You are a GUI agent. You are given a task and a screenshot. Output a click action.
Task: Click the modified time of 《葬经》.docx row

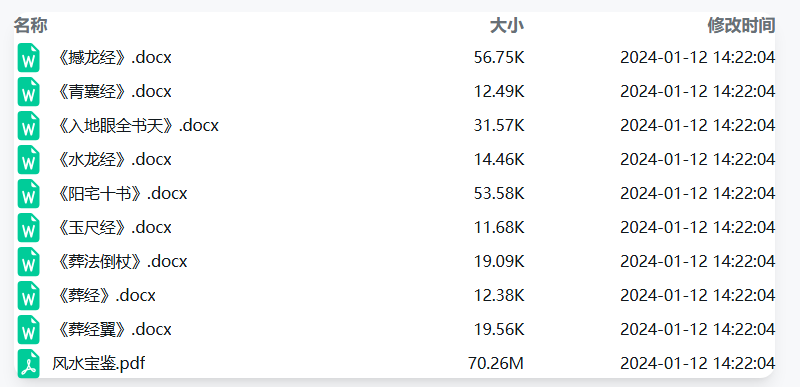pos(697,295)
